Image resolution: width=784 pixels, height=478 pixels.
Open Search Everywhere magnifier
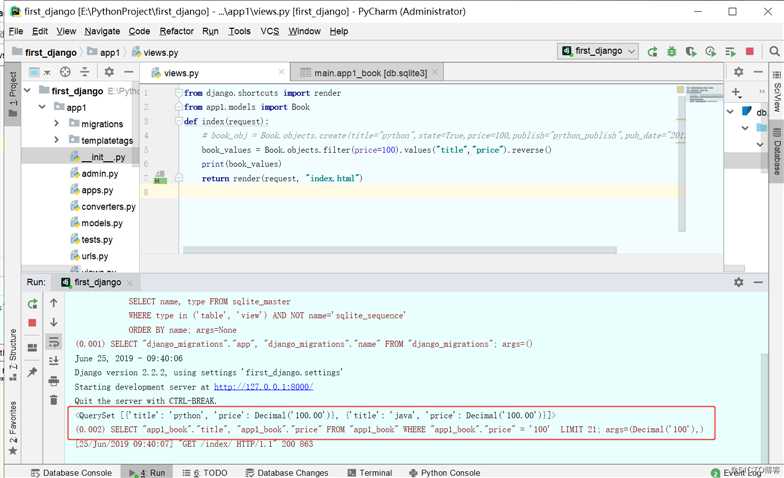pyautogui.click(x=774, y=52)
